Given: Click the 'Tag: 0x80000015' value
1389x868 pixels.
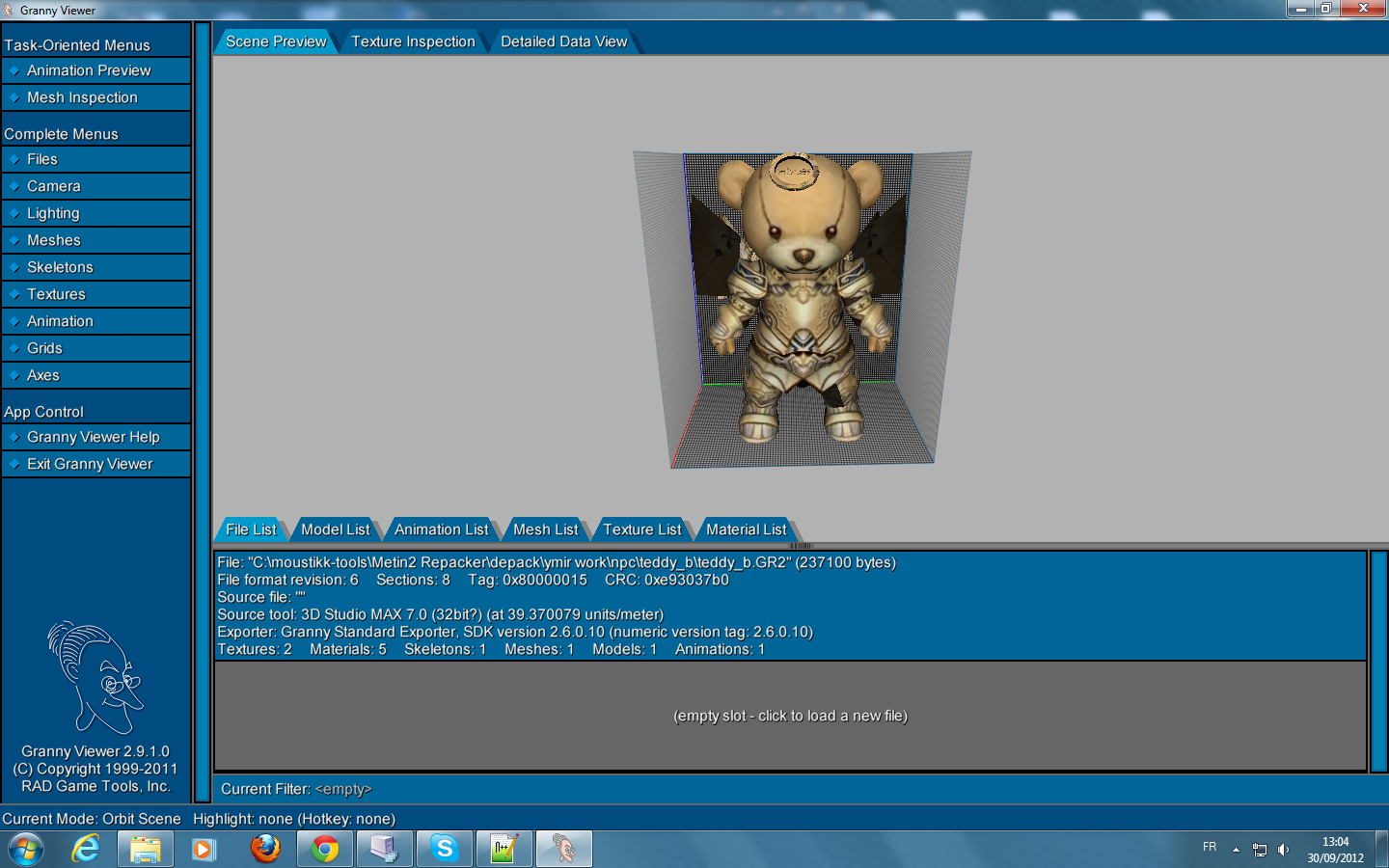Looking at the screenshot, I should tap(528, 580).
